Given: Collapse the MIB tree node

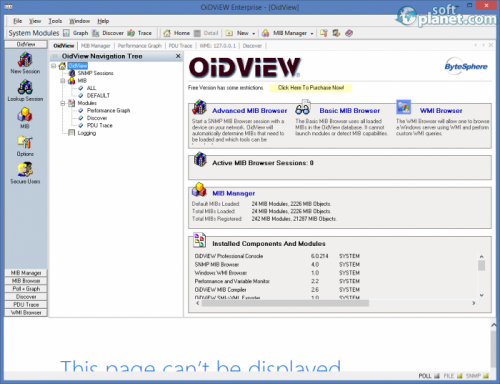Looking at the screenshot, I should coord(63,81).
